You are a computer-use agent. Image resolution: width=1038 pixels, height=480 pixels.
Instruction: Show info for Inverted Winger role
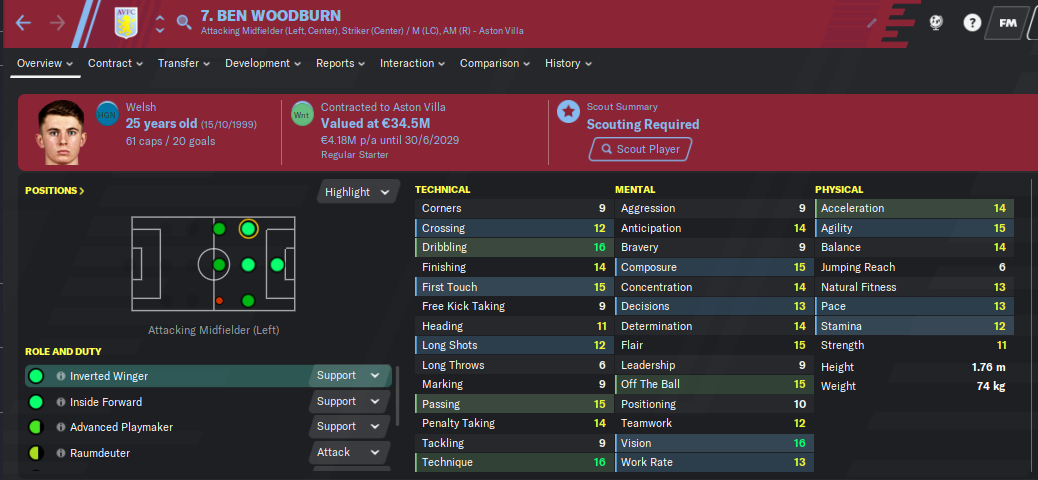(61, 376)
